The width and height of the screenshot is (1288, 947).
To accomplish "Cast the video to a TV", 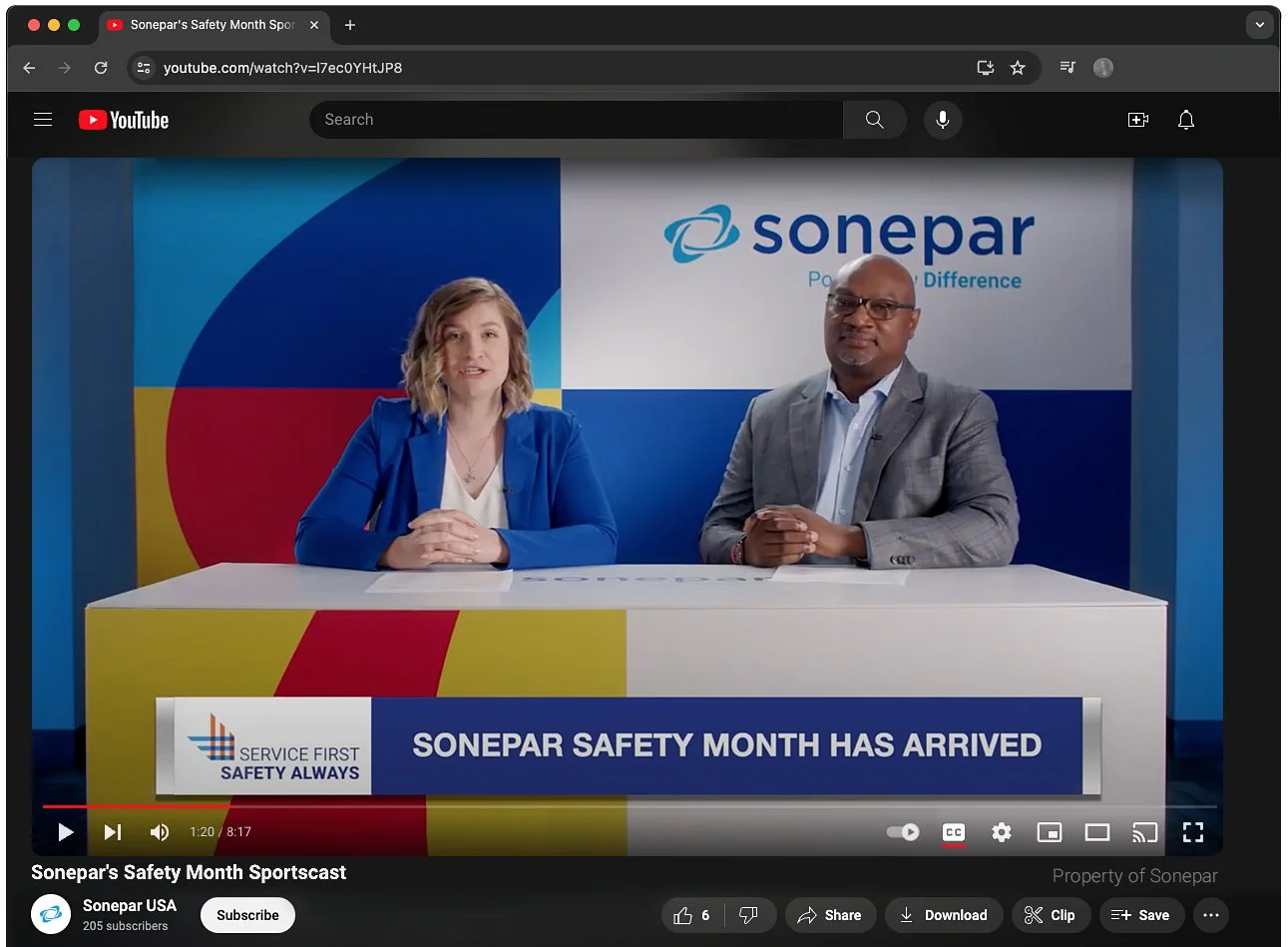I will 1145,832.
